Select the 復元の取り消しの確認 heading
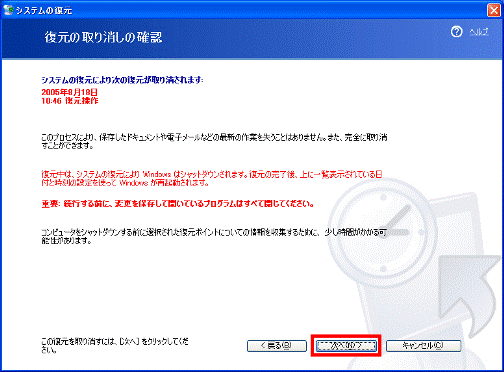Image resolution: width=504 pixels, height=372 pixels. click(103, 37)
